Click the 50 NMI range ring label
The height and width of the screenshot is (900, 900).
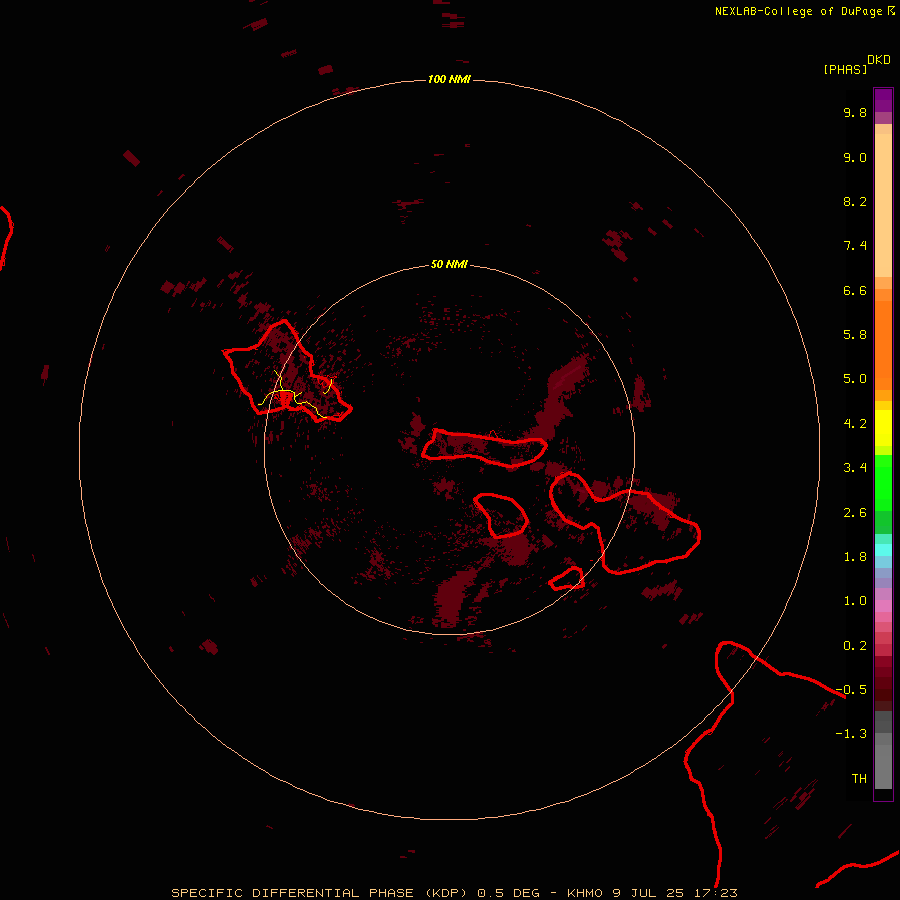pyautogui.click(x=449, y=264)
